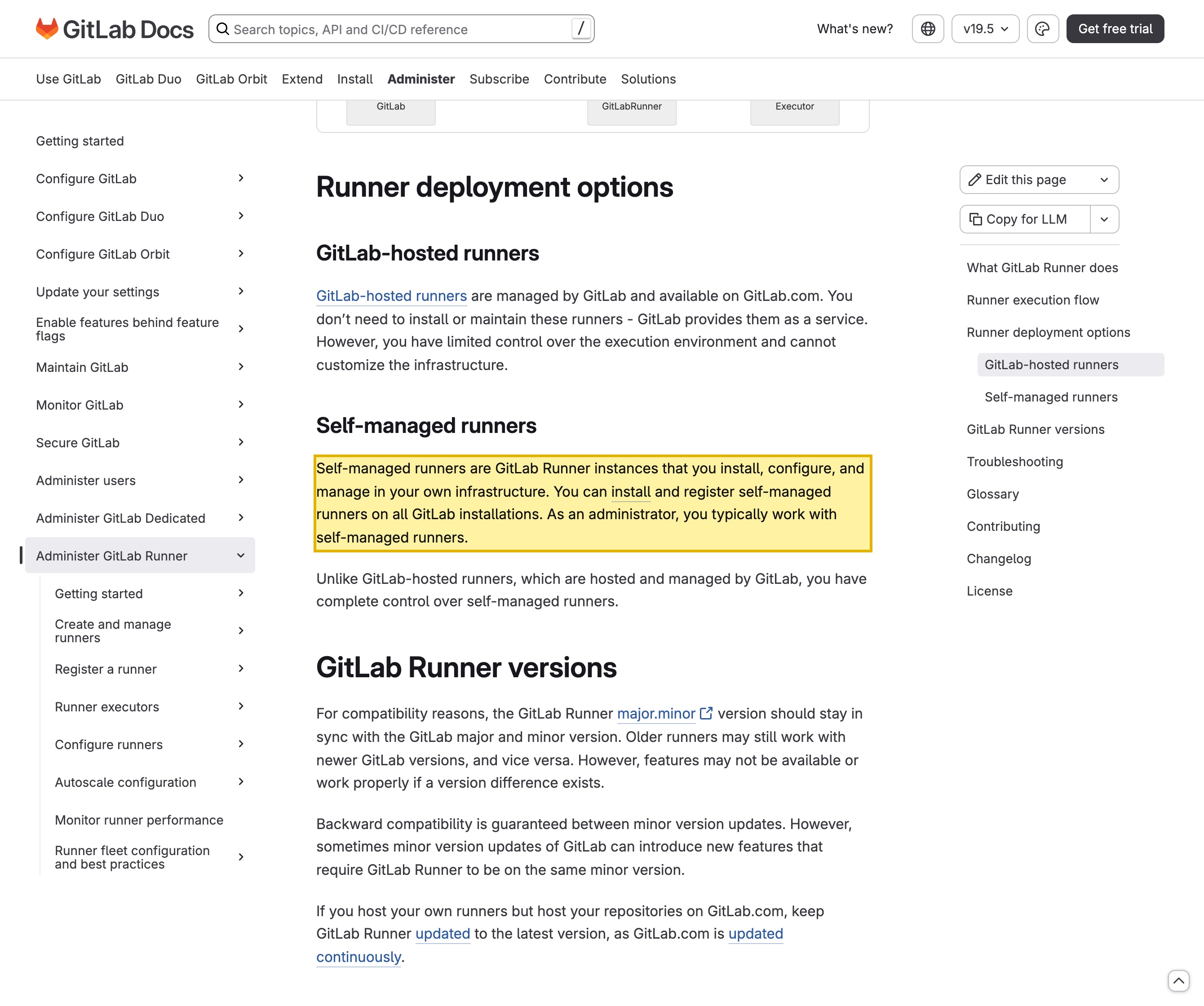Screen dimensions: 1204x1006
Task: Expand Autoscale configuration chevron
Action: [241, 782]
